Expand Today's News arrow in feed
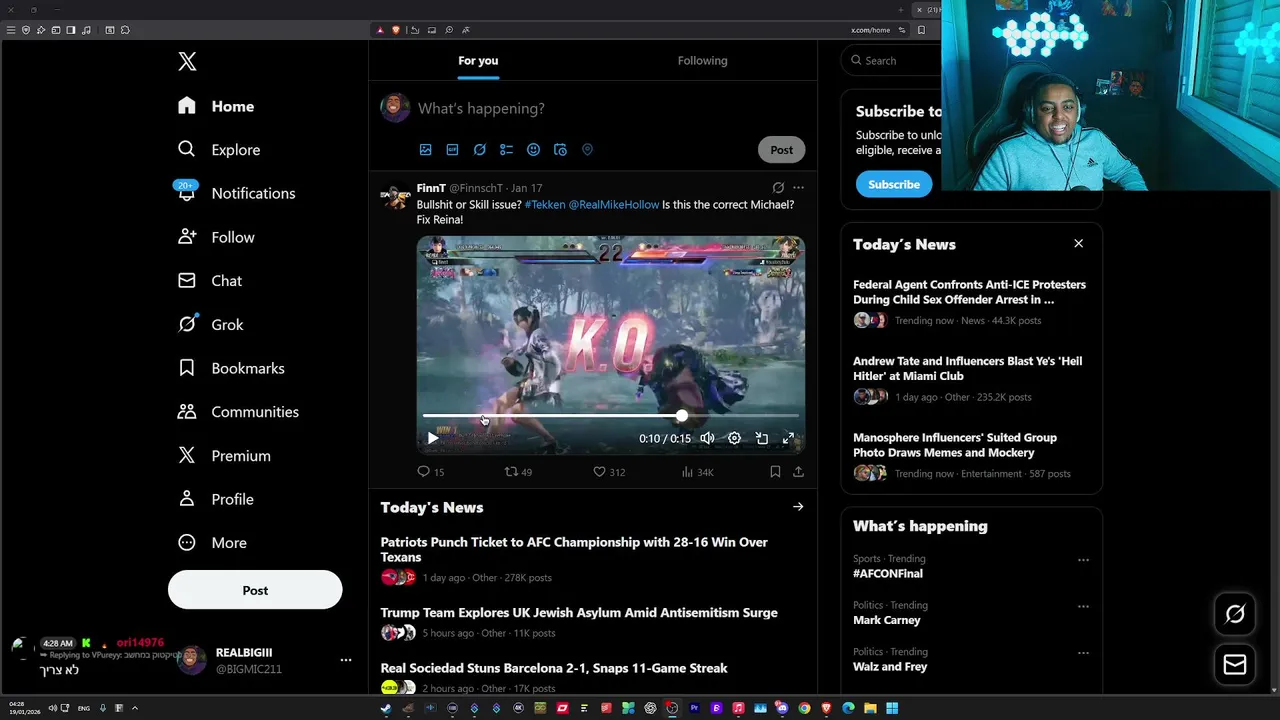1280x720 pixels. [x=798, y=507]
